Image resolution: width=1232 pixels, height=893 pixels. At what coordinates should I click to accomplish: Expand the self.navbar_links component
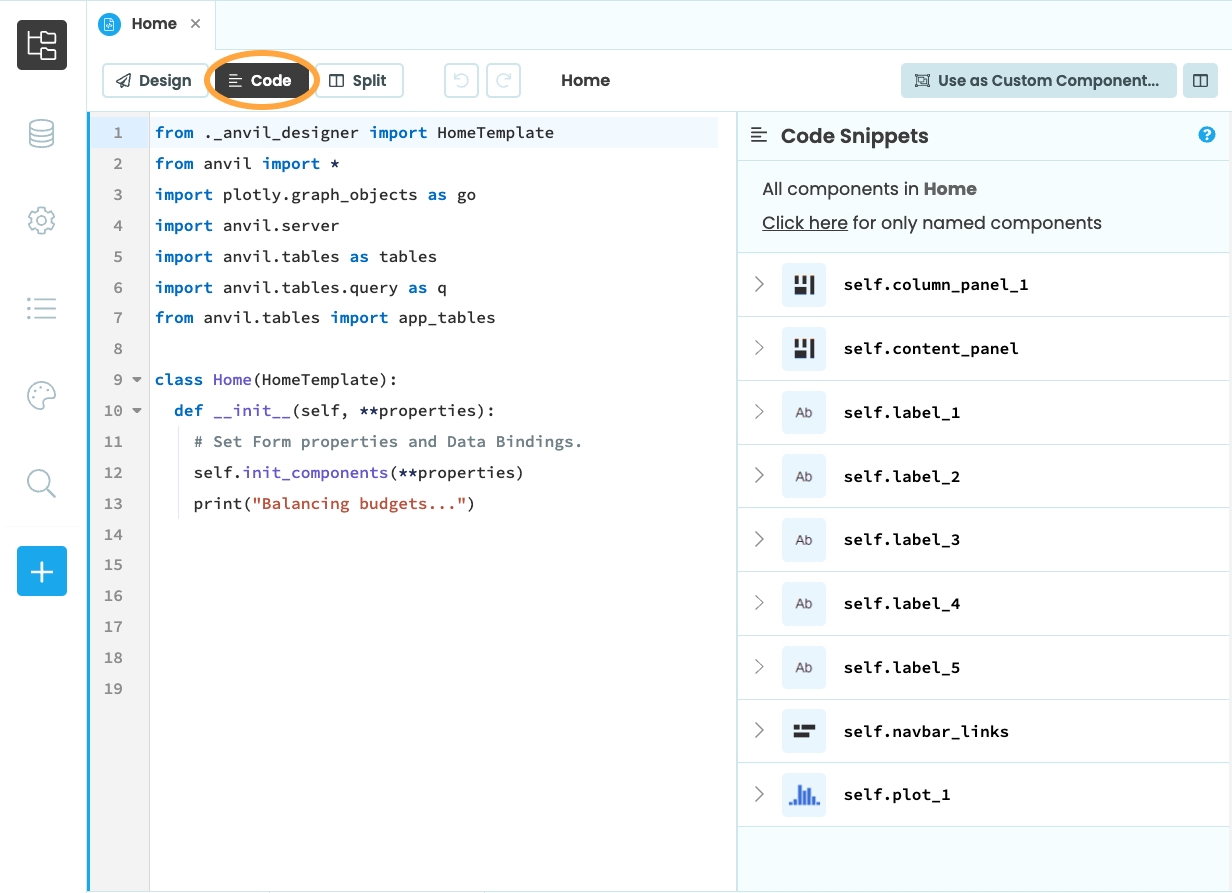click(x=758, y=731)
